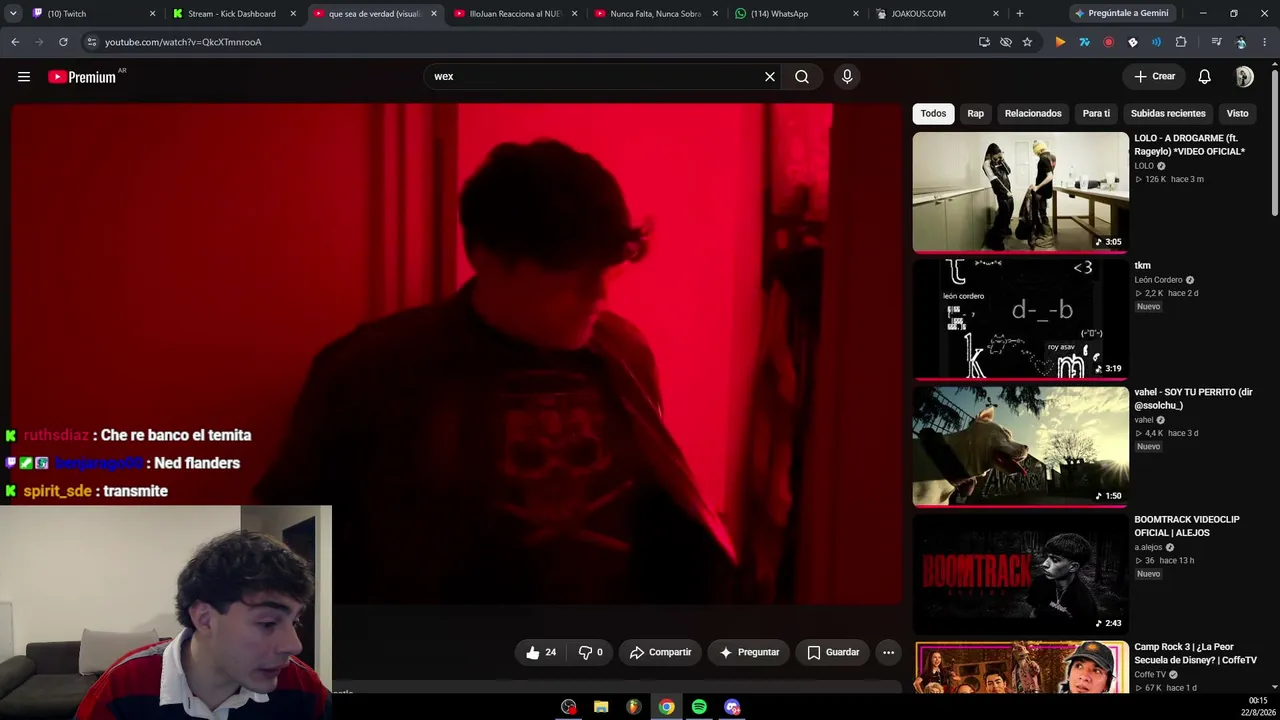Switch to Nunca Falta, Nunca Sobra tab
Viewport: 1280px width, 720px height.
click(654, 14)
